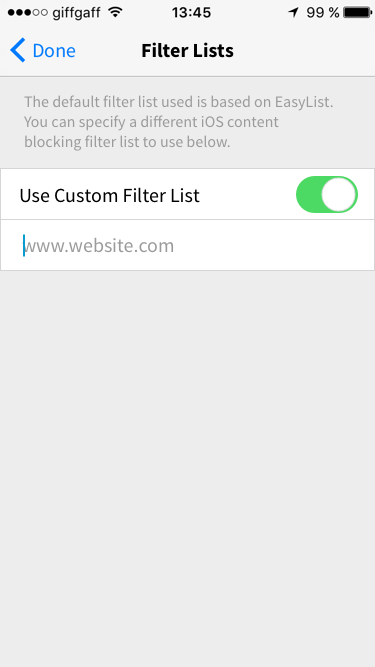The width and height of the screenshot is (375, 667).
Task: Tap the www.website.com URL field
Action: point(188,245)
